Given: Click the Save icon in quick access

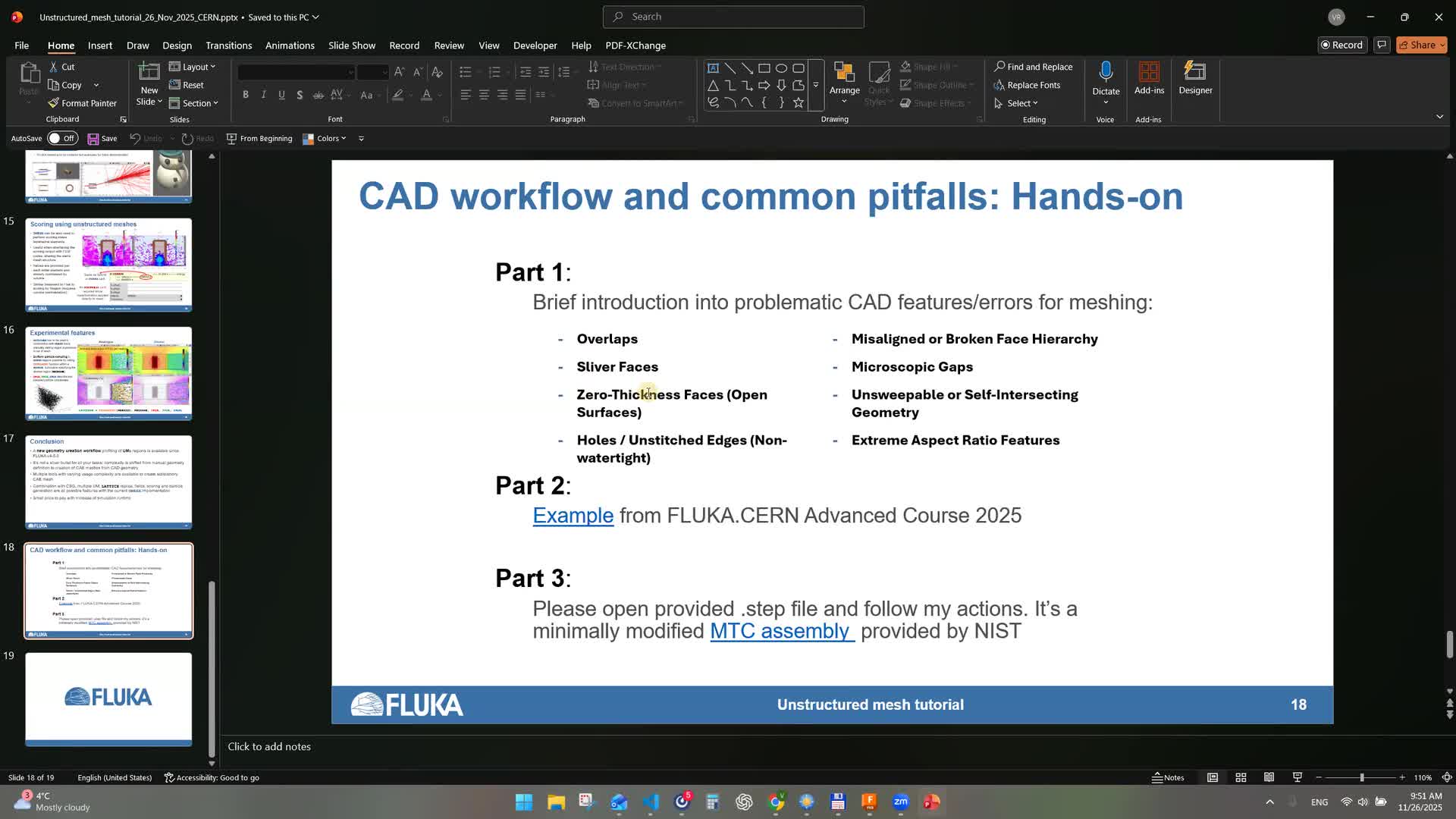Looking at the screenshot, I should pos(93,139).
